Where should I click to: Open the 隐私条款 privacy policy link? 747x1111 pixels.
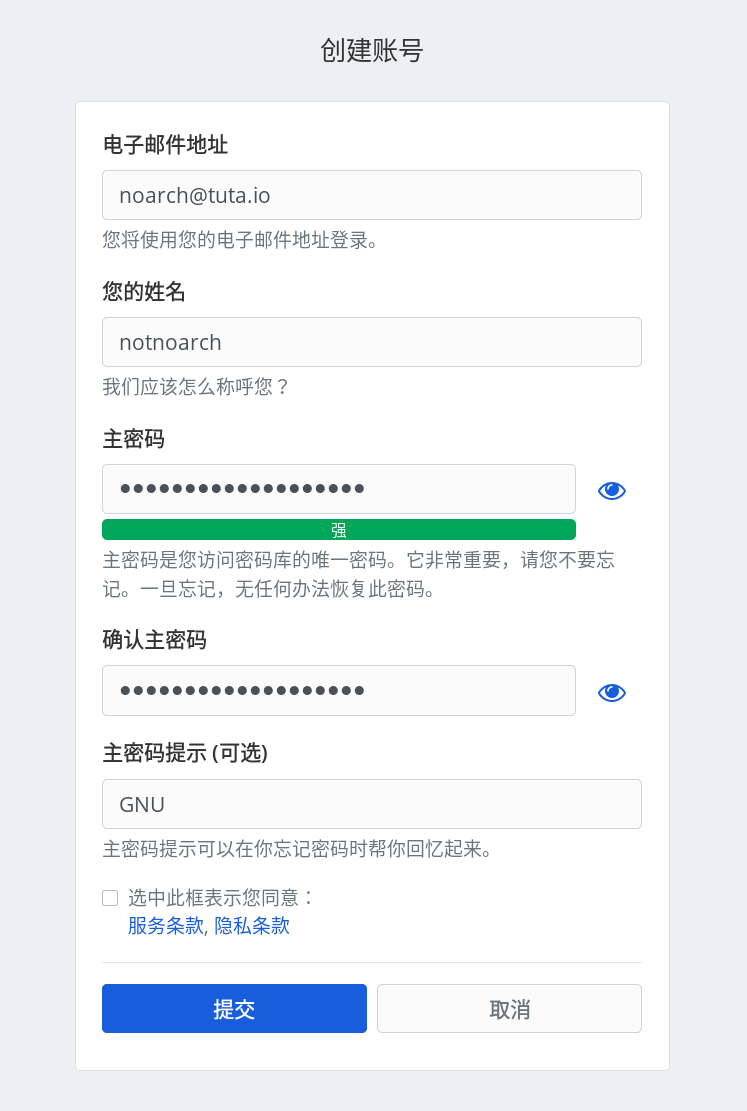click(x=252, y=926)
